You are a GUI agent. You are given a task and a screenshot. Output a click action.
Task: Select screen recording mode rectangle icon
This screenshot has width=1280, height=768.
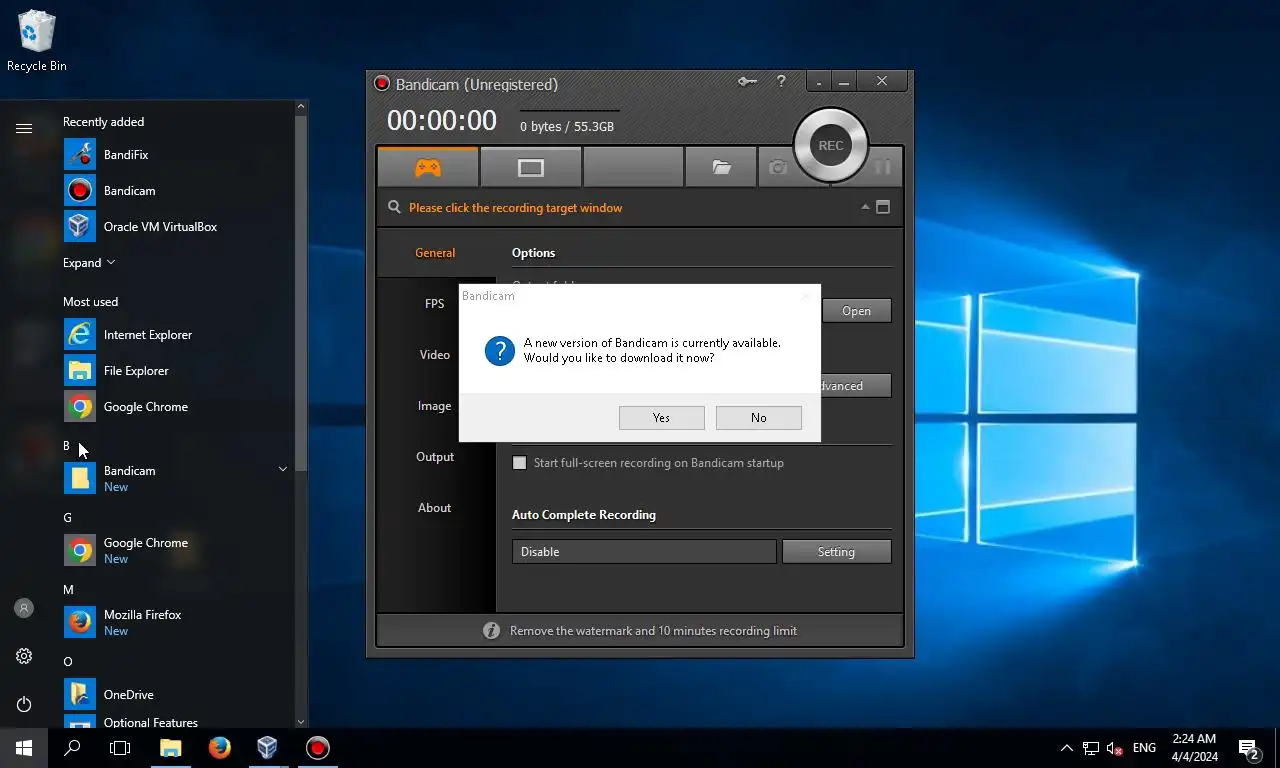[x=531, y=168]
